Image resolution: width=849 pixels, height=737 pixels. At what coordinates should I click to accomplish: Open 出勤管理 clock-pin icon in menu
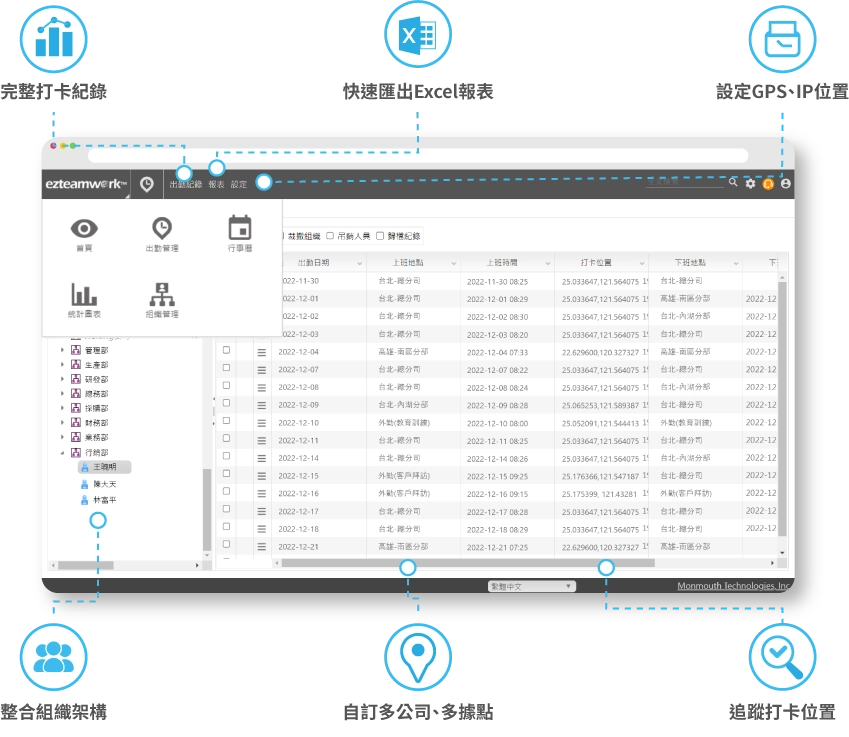[x=161, y=228]
